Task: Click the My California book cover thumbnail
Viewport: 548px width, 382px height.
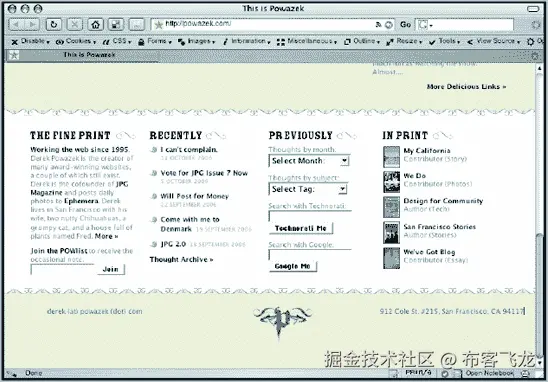Action: [391, 157]
